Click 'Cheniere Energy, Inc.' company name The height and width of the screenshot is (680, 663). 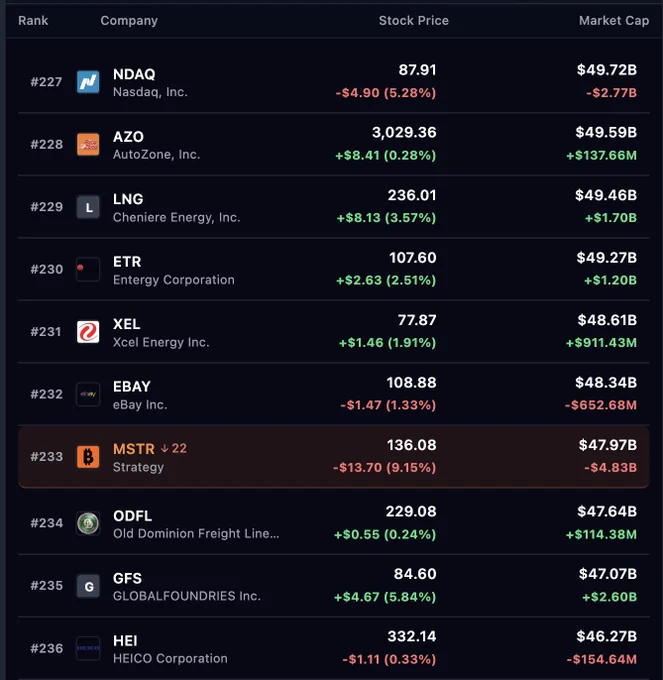click(176, 217)
